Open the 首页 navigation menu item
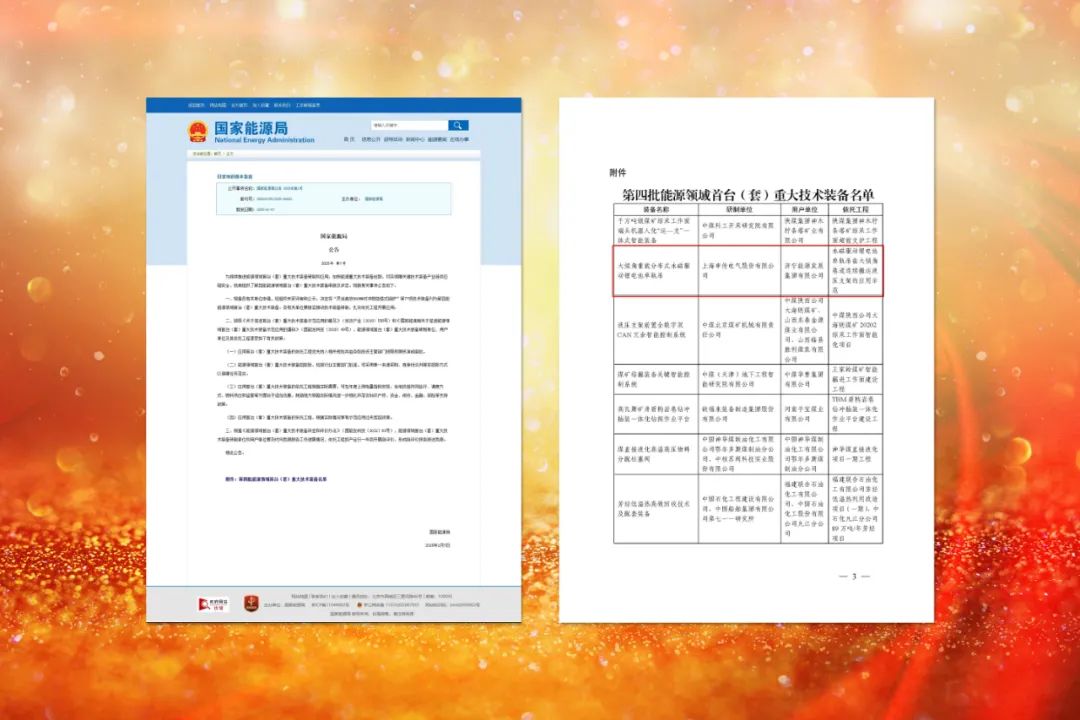Viewport: 1080px width, 720px height. 349,139
